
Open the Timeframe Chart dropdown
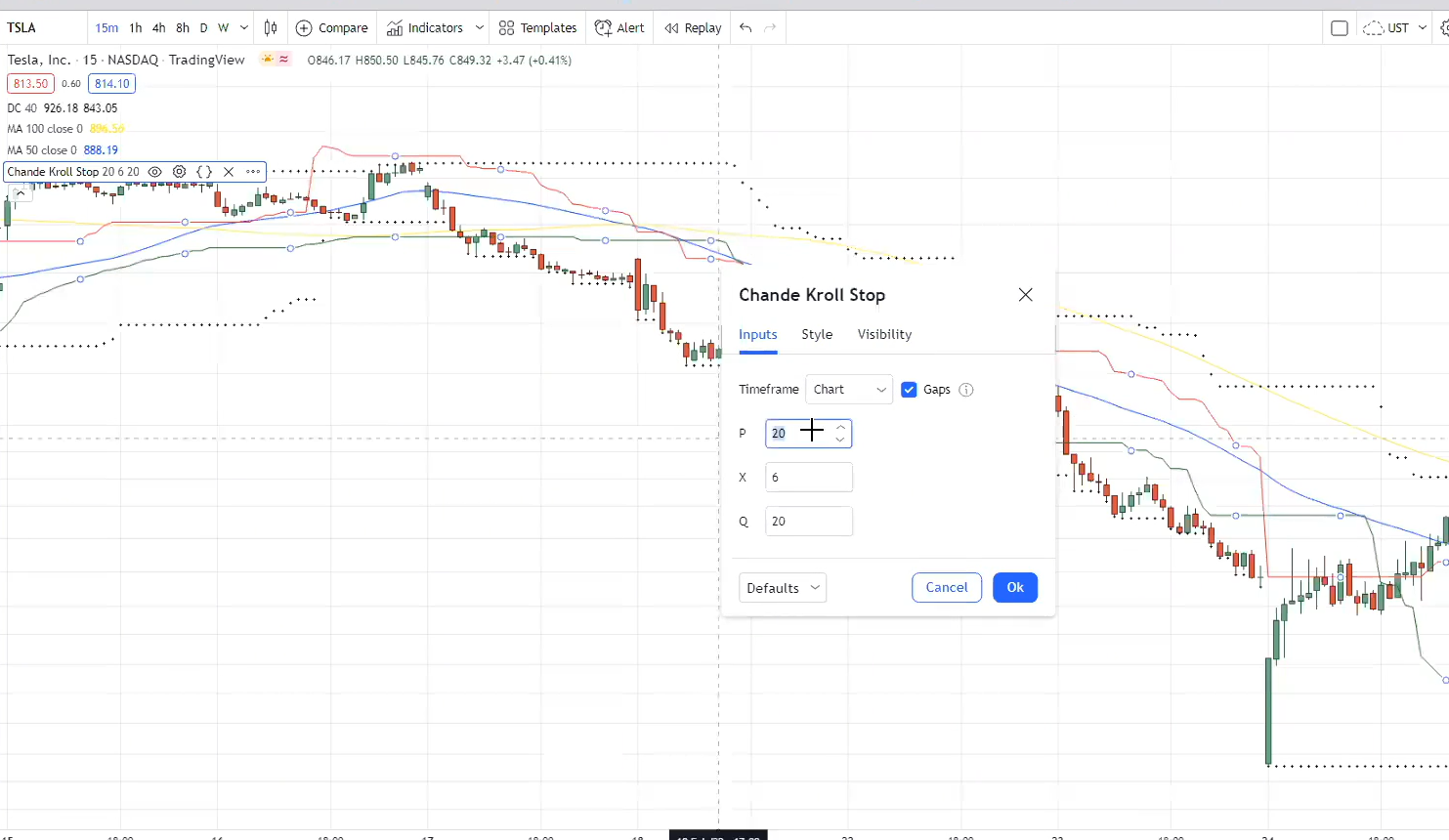849,390
